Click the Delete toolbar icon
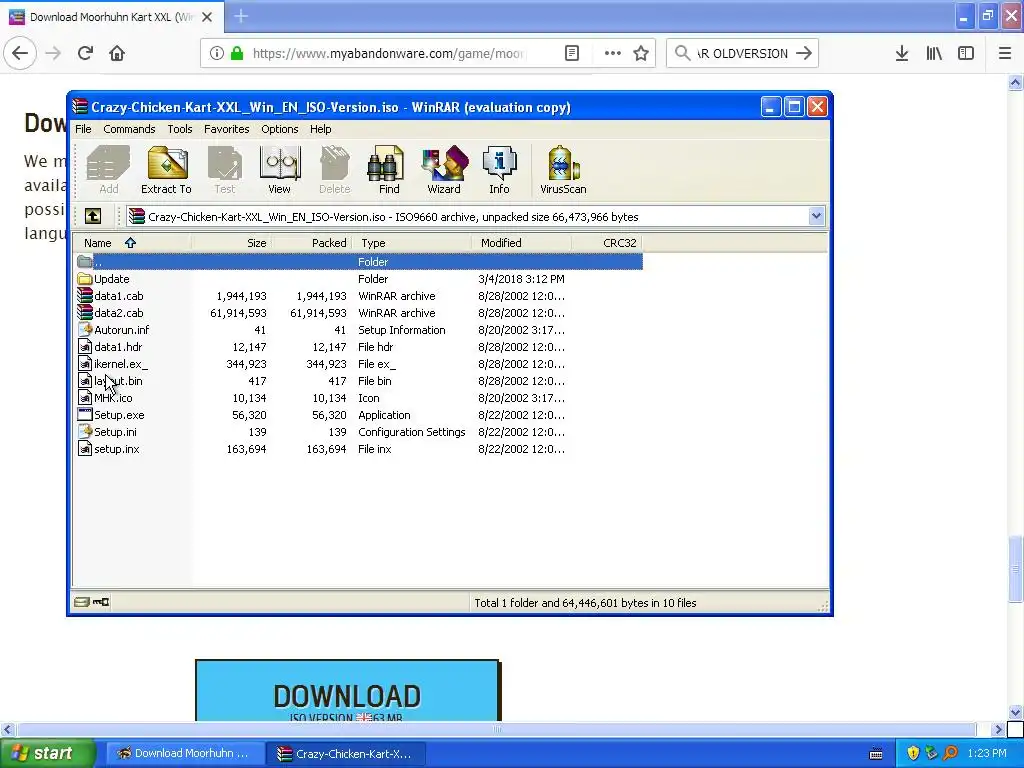1024x768 pixels. (x=334, y=170)
